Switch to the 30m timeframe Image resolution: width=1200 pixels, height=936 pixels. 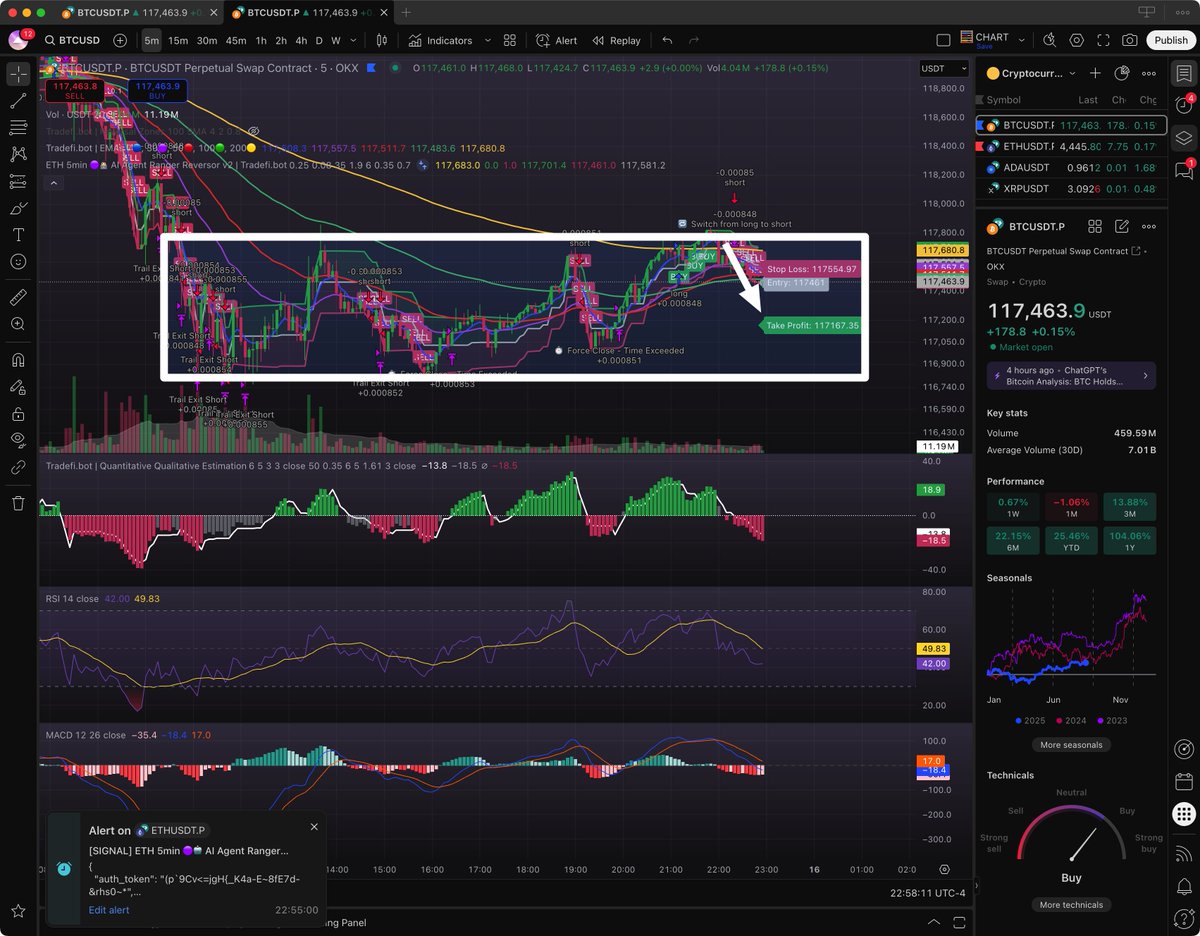tap(207, 40)
